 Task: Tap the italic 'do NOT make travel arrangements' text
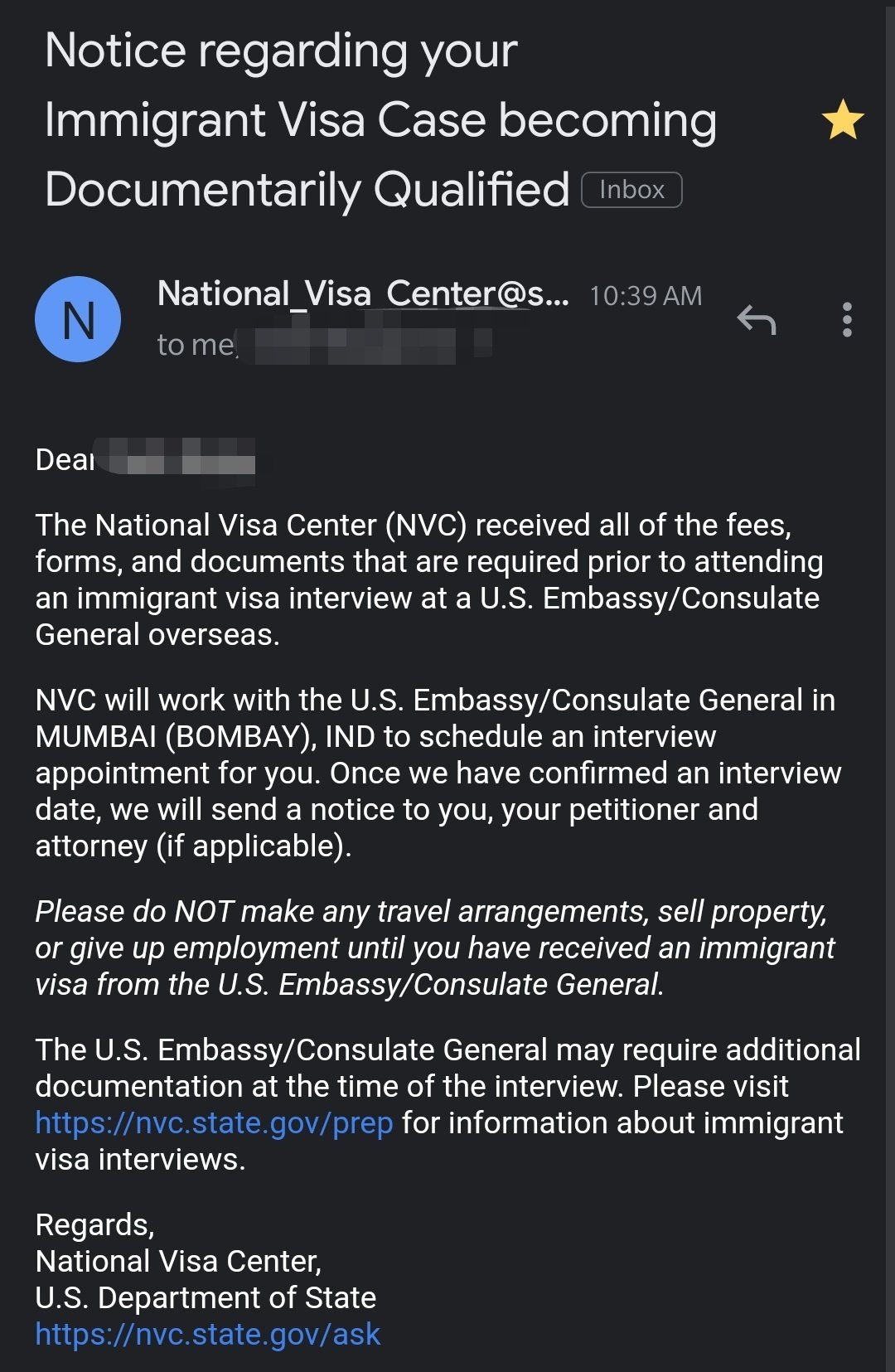click(435, 948)
